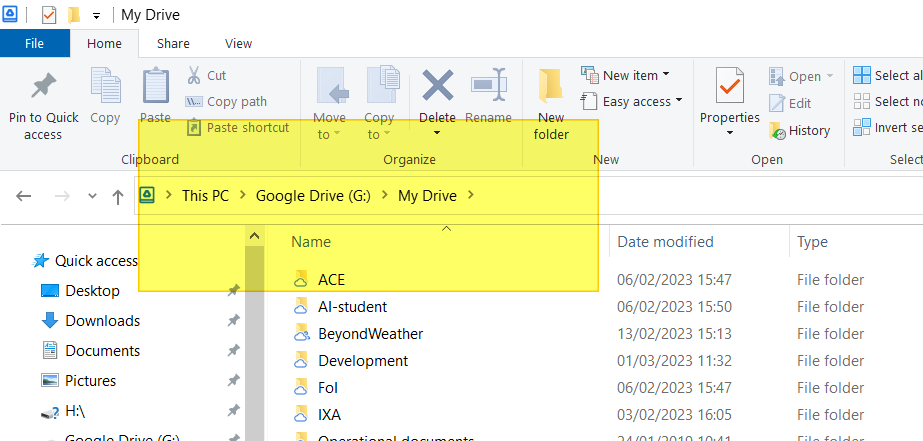Click the Development folder cloud icon
The image size is (923, 441).
point(301,361)
